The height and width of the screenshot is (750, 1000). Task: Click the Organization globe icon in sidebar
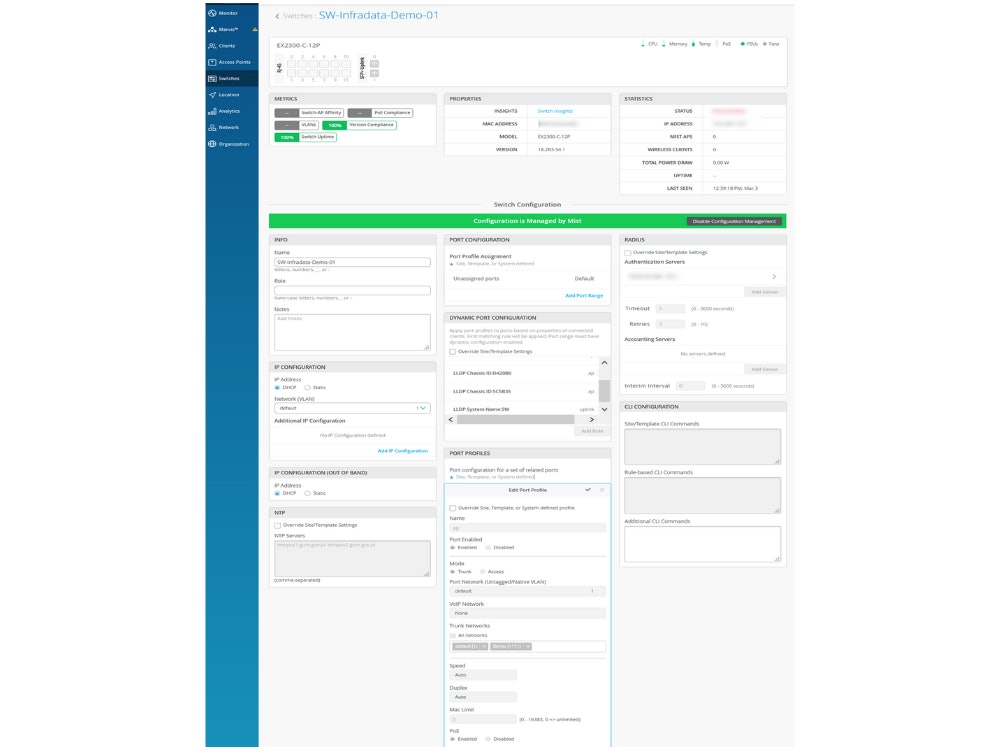[x=212, y=143]
